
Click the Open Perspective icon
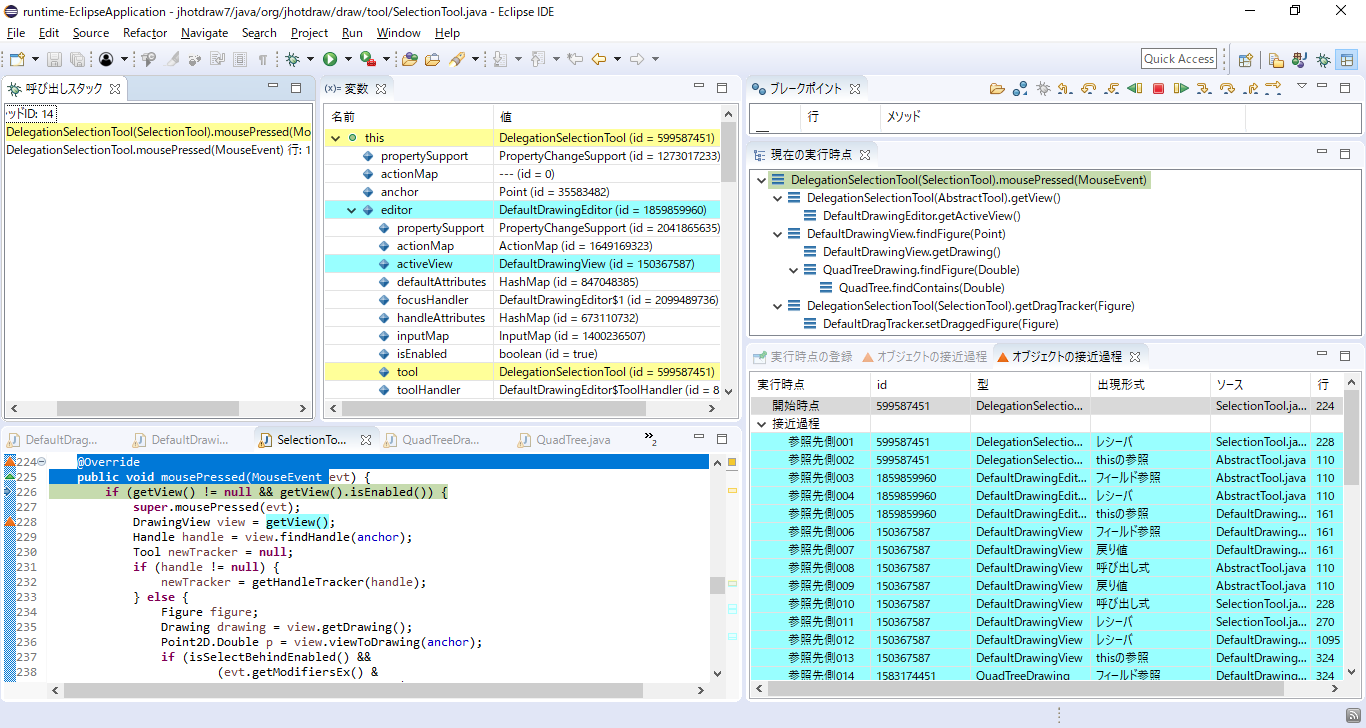pos(1245,60)
